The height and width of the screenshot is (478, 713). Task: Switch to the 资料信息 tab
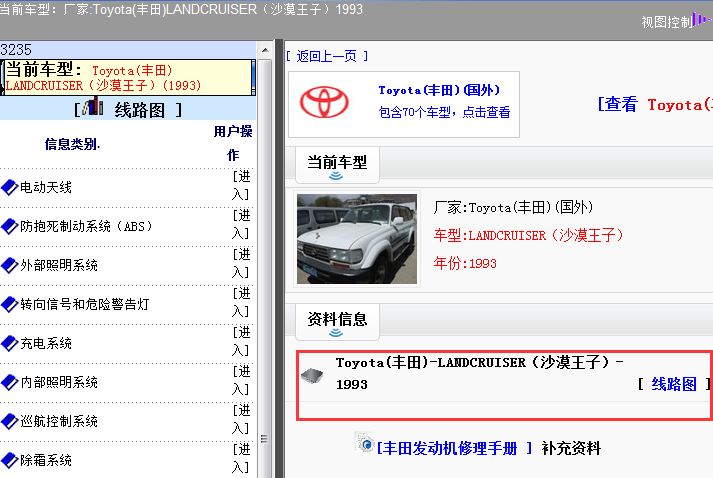(337, 322)
